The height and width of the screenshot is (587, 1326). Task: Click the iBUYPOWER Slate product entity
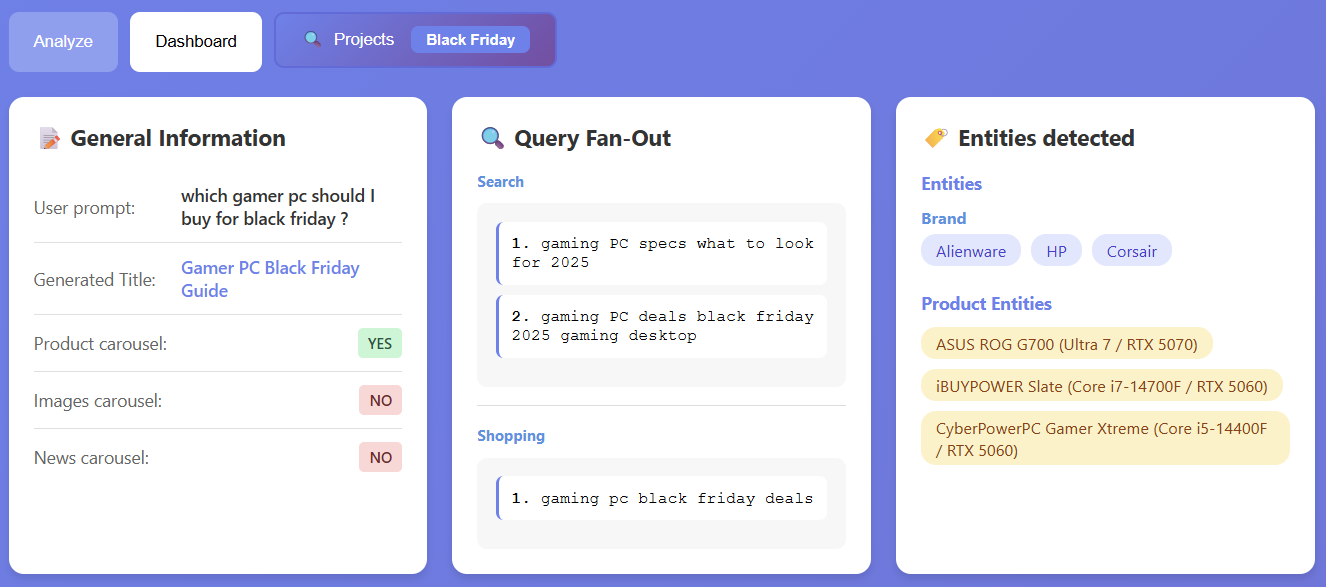pyautogui.click(x=1101, y=386)
